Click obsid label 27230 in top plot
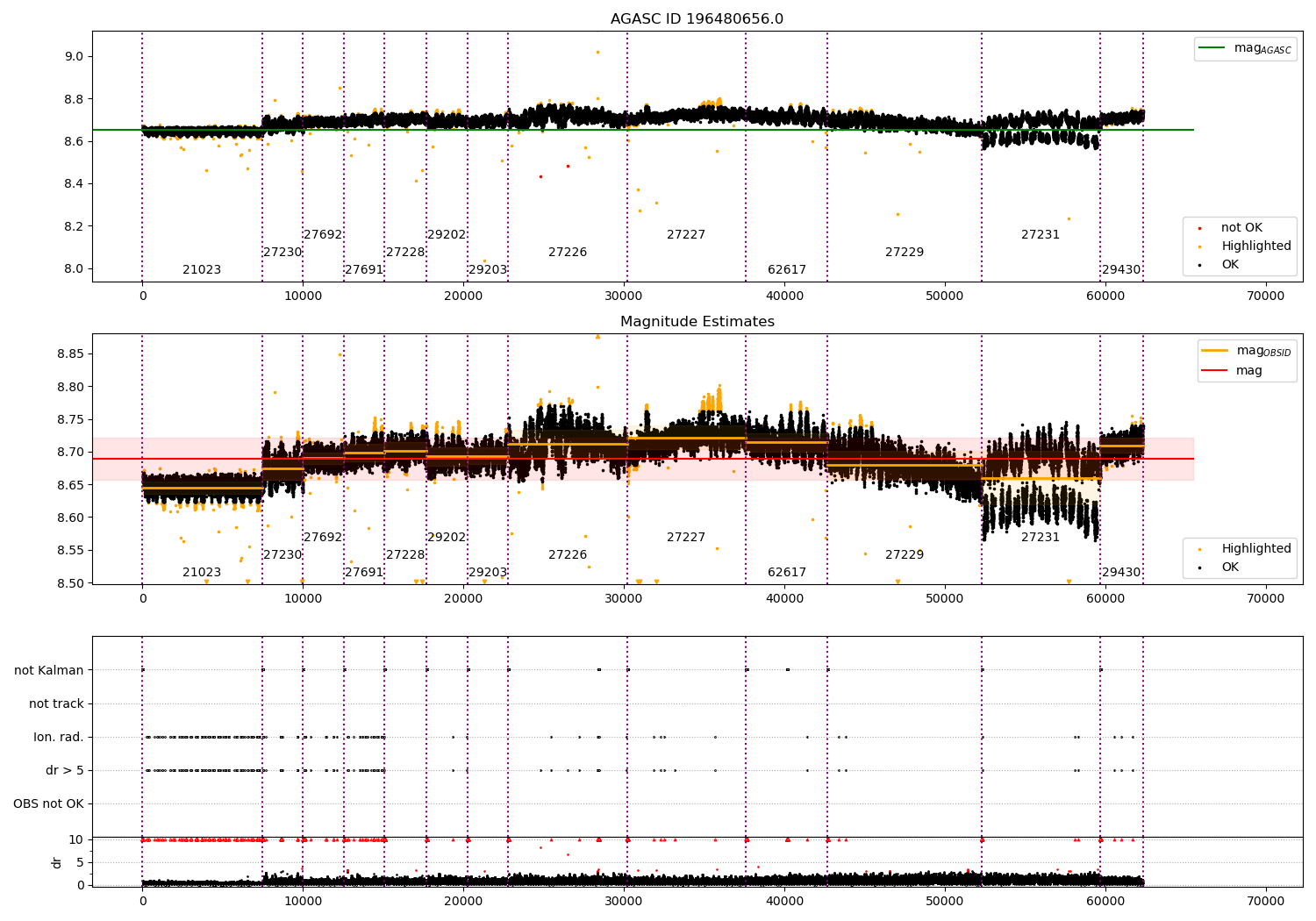The width and height of the screenshot is (1316, 921). pos(283,253)
